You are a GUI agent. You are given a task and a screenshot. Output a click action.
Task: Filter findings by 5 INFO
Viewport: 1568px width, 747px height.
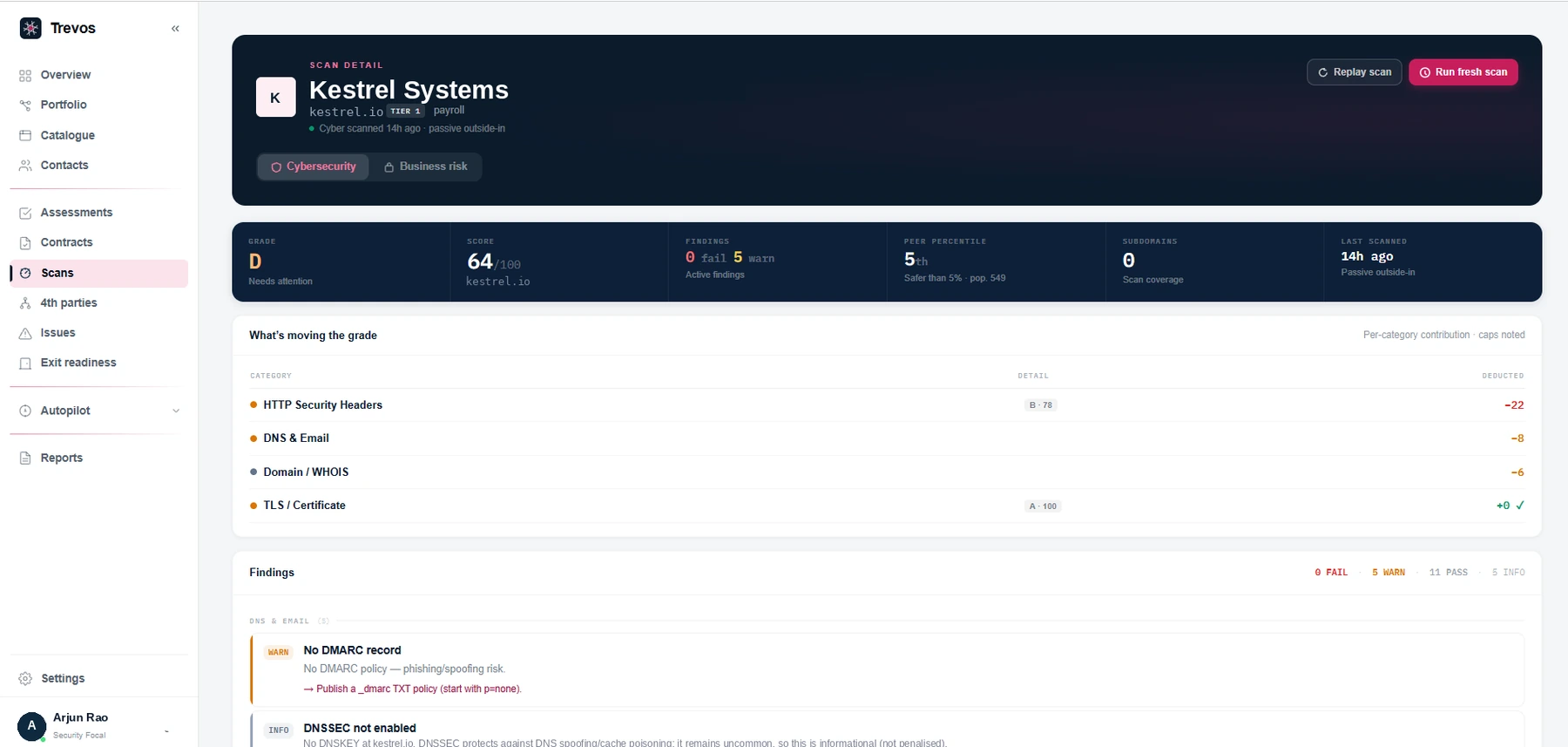[1509, 573]
